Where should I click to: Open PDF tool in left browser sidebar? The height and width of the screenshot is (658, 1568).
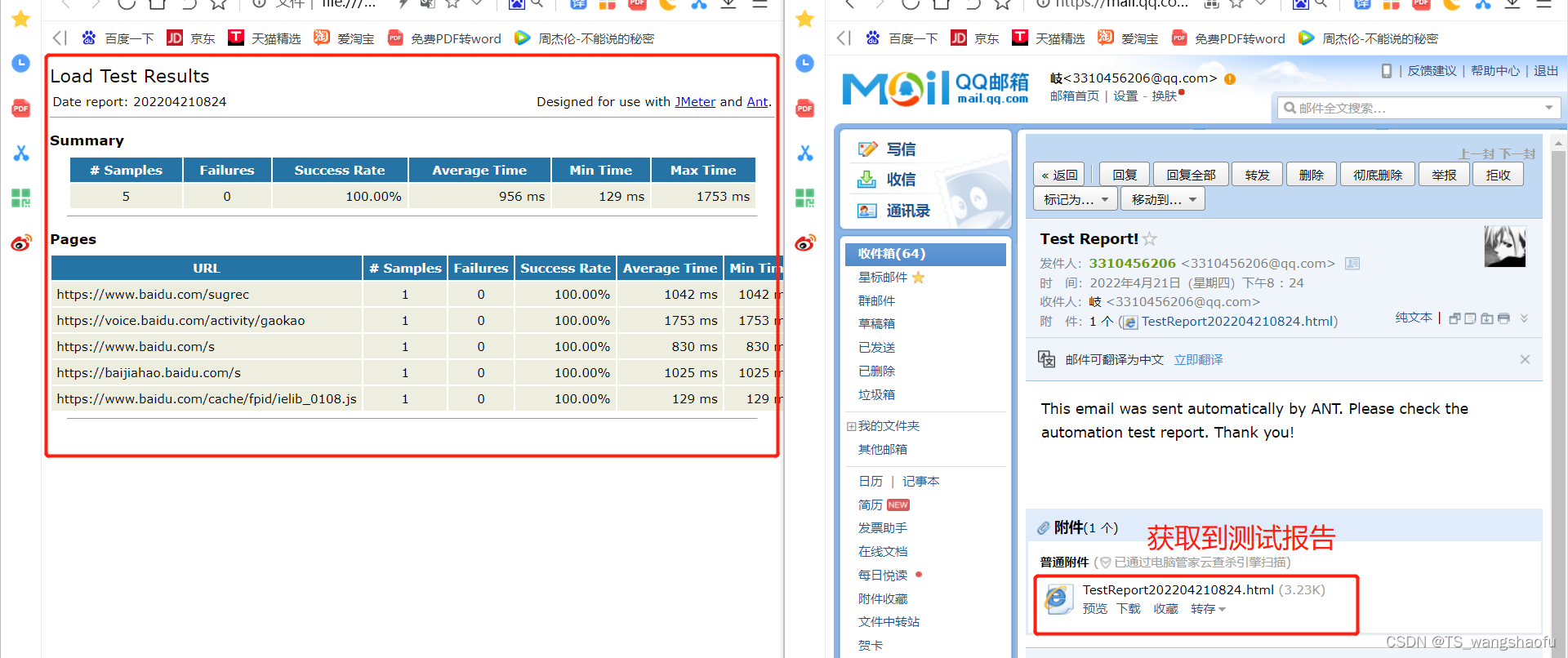21,108
